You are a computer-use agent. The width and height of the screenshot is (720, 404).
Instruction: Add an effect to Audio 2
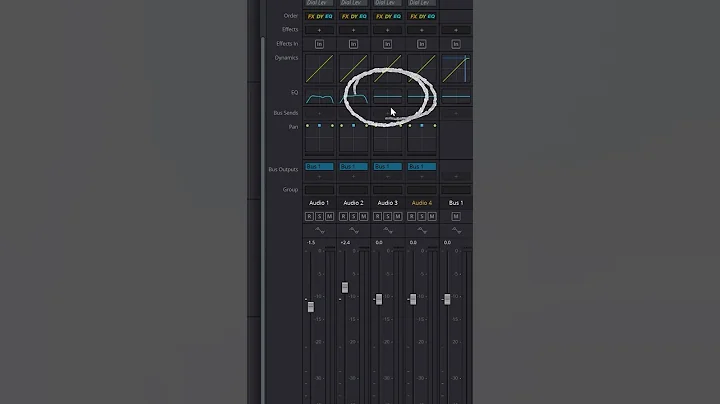(x=353, y=30)
